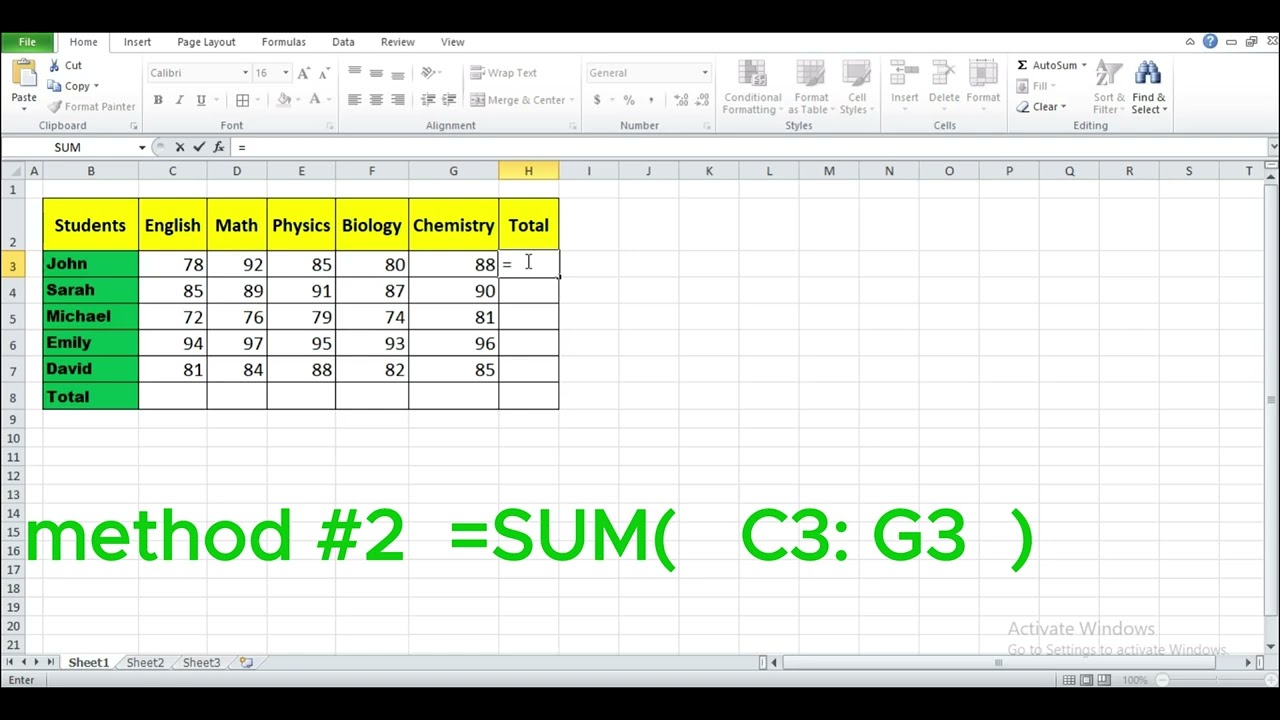The width and height of the screenshot is (1280, 720).
Task: Click the Decrease Font Size icon
Action: click(325, 73)
